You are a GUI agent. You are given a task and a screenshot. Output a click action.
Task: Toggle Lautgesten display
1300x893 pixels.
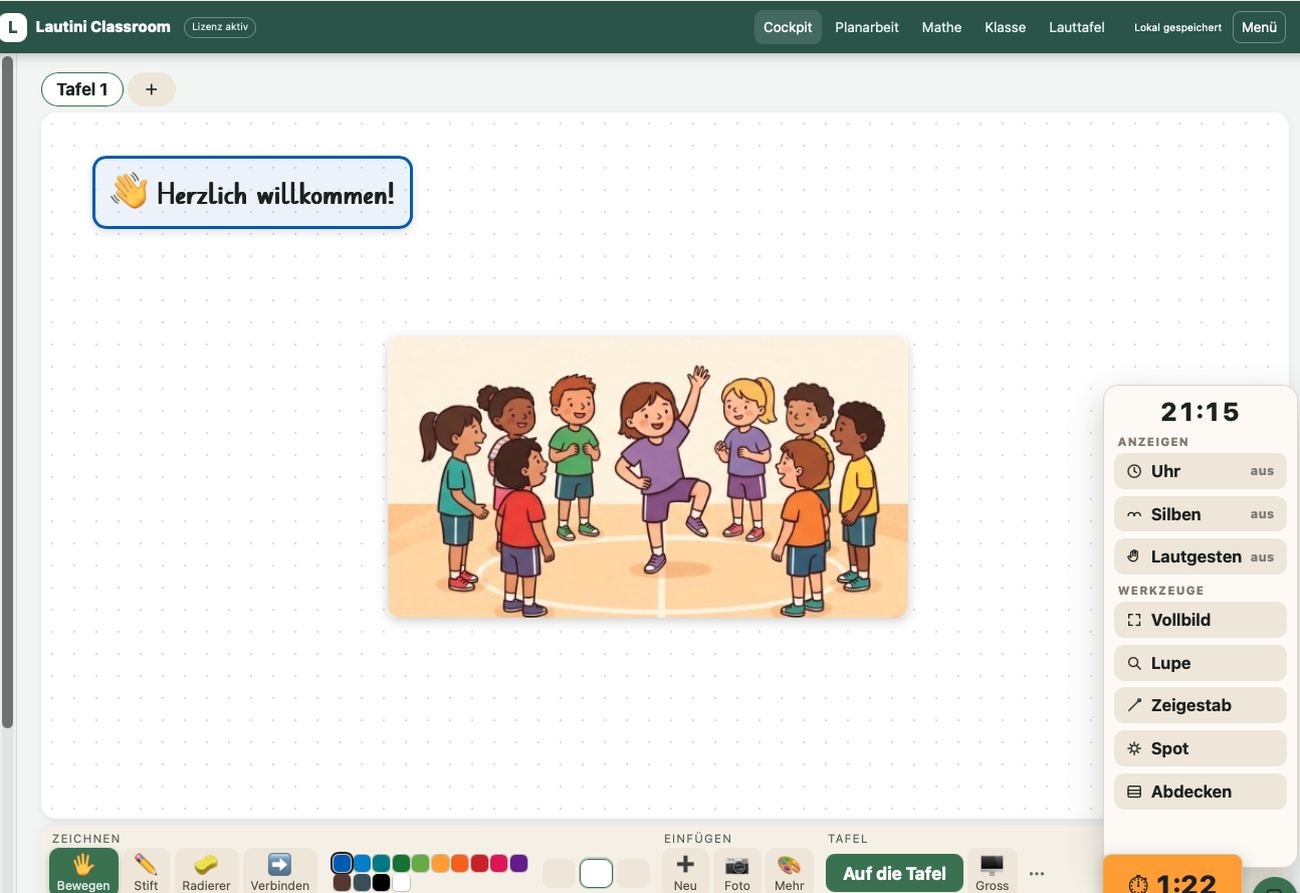click(x=1200, y=556)
